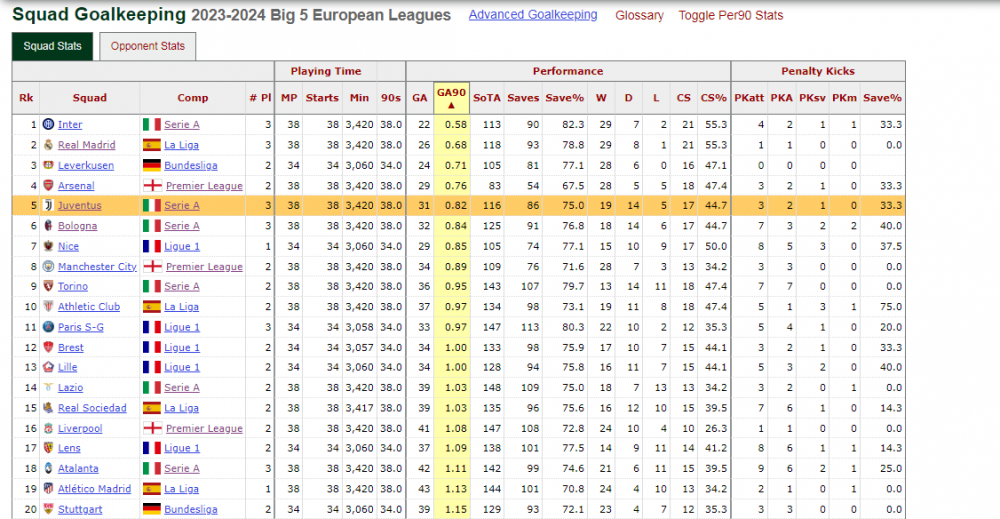Click the Manchester City club crest icon
This screenshot has width=1000, height=519.
click(x=48, y=267)
